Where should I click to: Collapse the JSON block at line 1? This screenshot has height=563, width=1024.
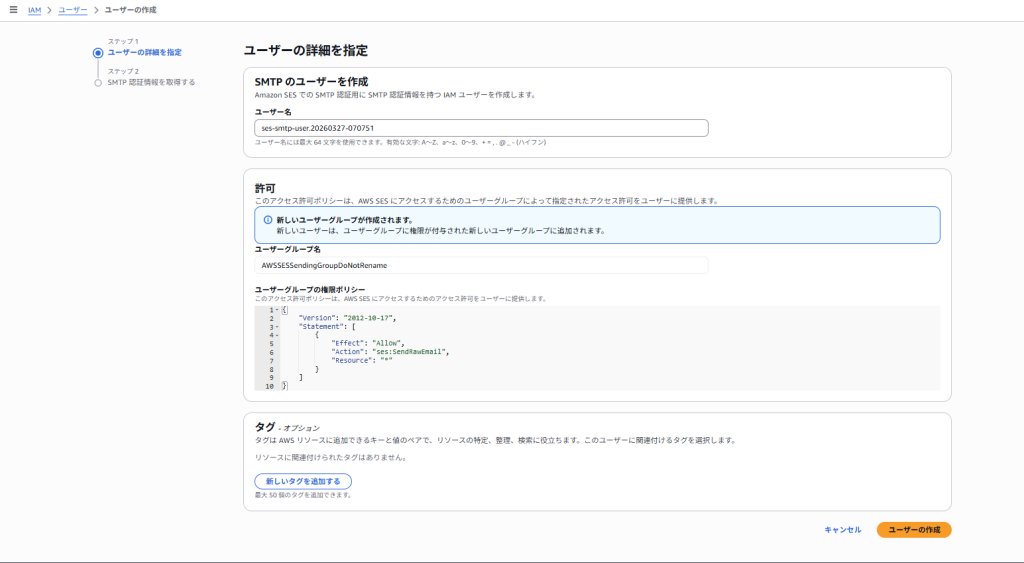[x=277, y=310]
